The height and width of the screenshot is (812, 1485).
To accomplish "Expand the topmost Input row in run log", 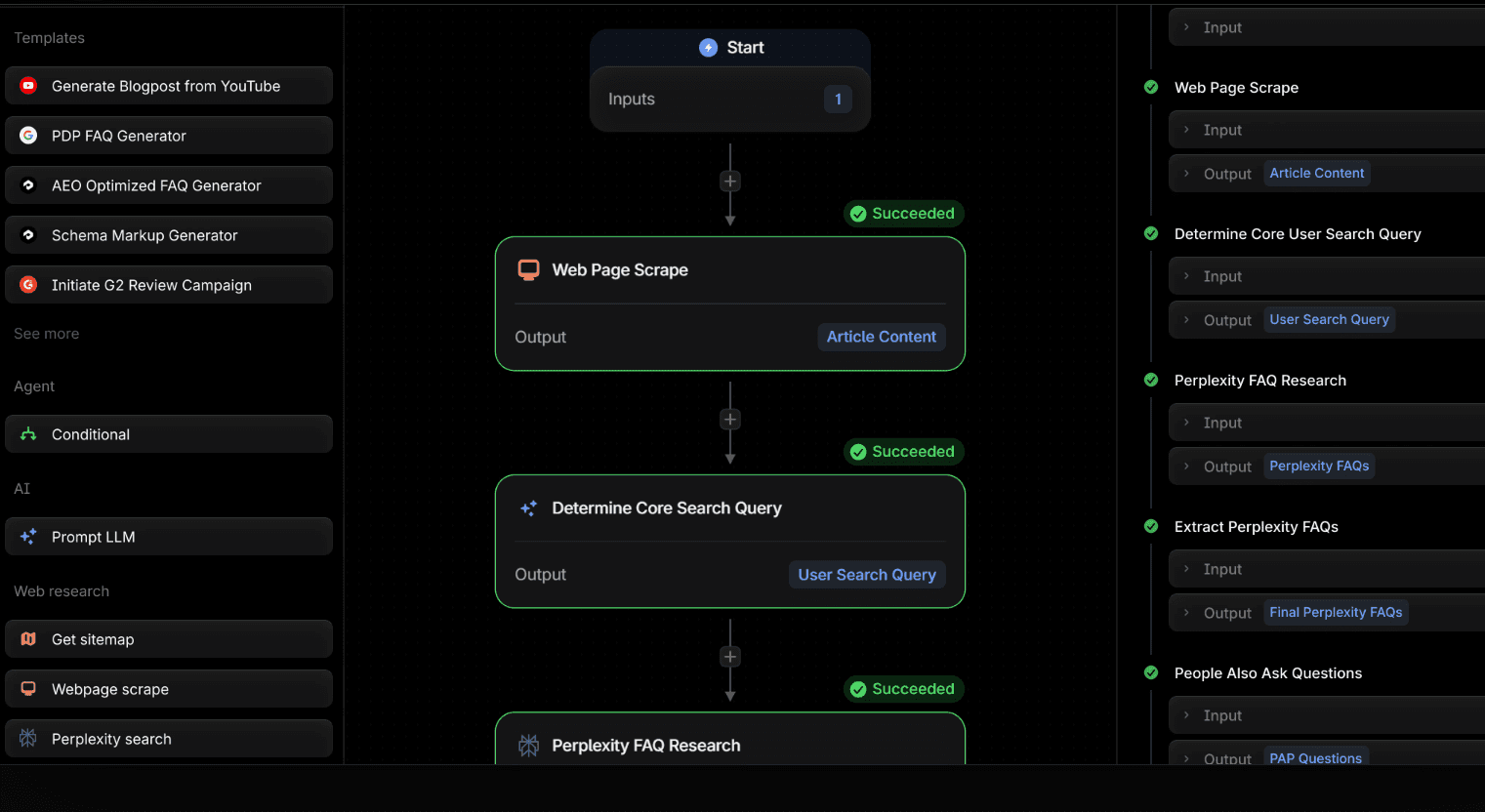I will coord(1327,27).
